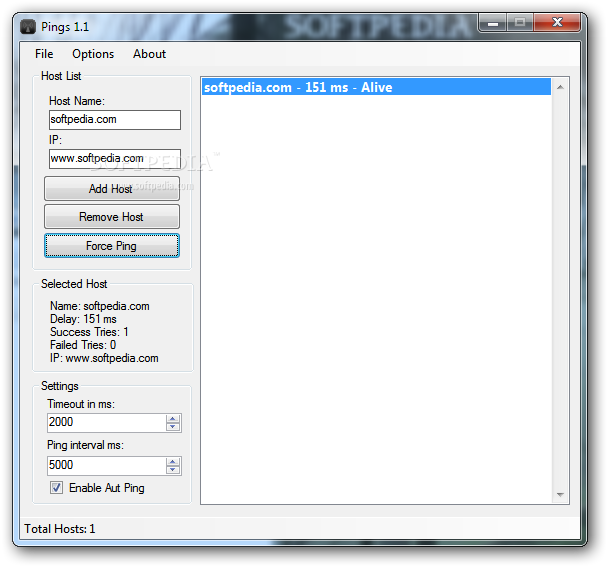Screen dimensions: 608x567
Task: Click the host list scrollbar up arrow
Action: coord(560,88)
